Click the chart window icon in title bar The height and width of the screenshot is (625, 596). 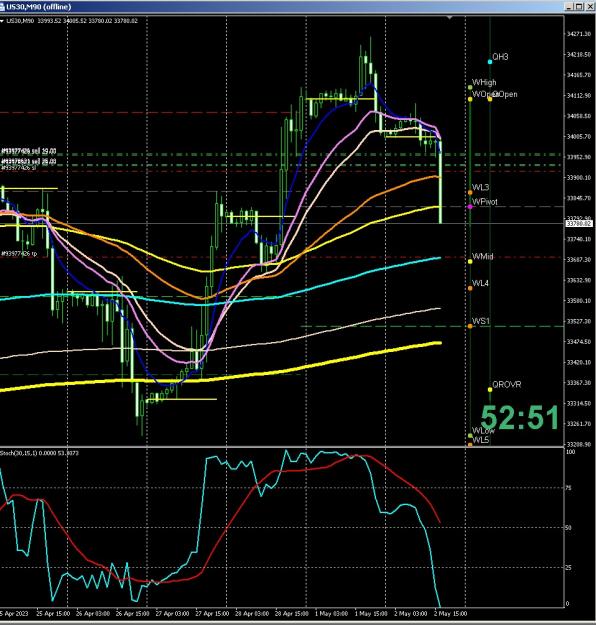2,7
